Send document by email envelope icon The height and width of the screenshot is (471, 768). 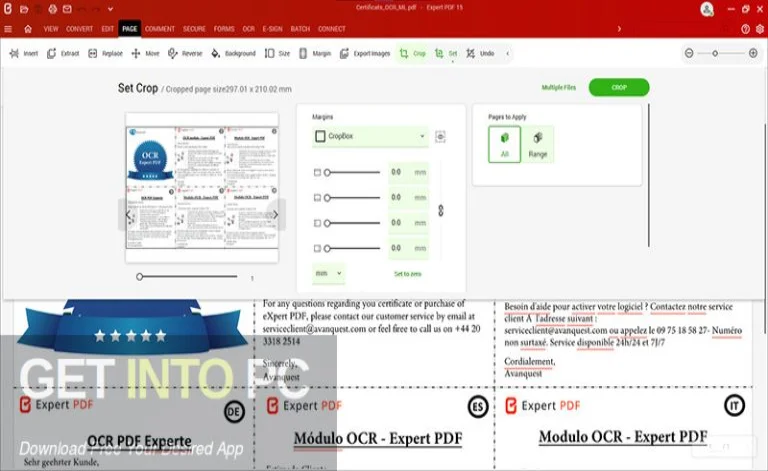coord(67,9)
